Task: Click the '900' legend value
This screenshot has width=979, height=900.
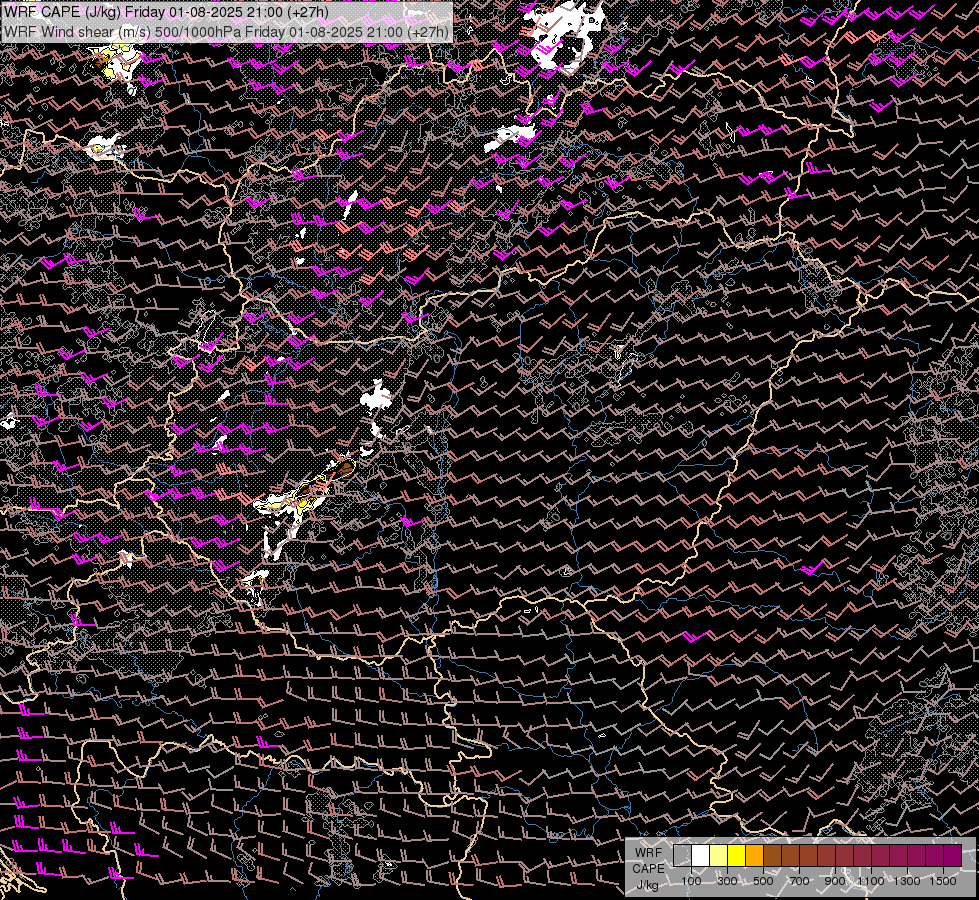Action: coord(835,881)
